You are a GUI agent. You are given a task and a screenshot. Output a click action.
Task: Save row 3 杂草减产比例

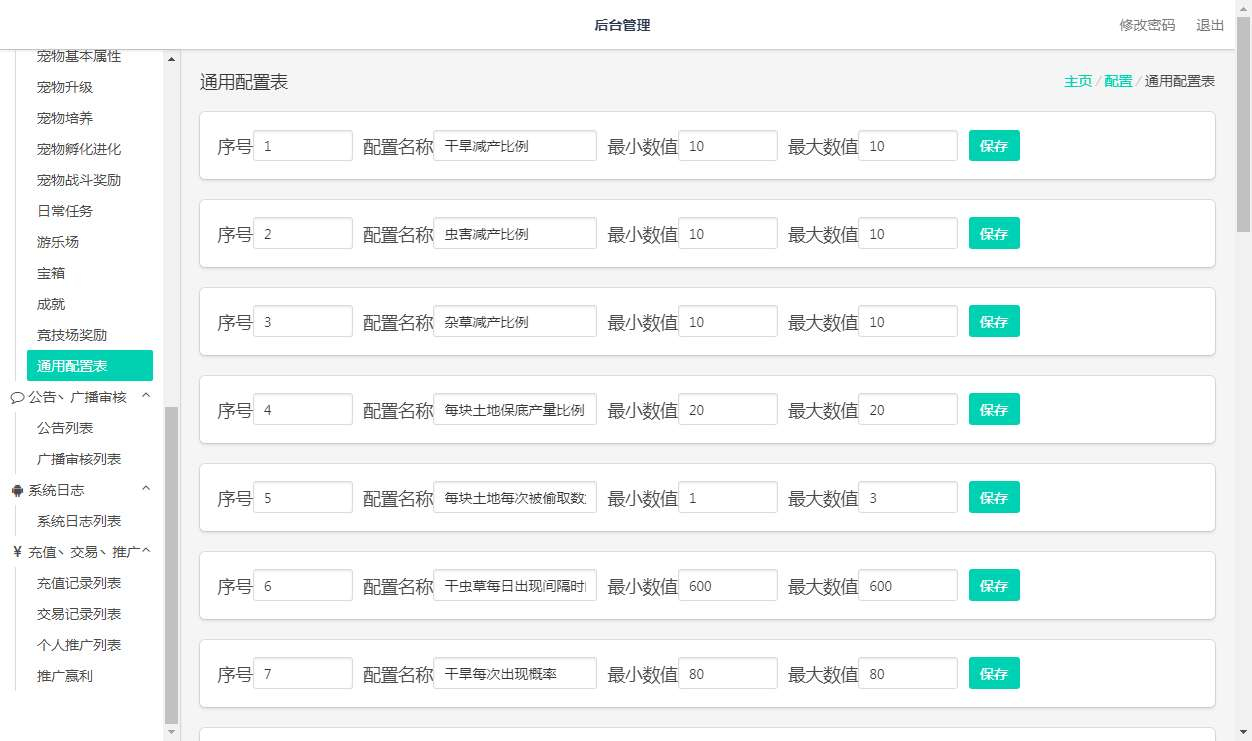[994, 322]
